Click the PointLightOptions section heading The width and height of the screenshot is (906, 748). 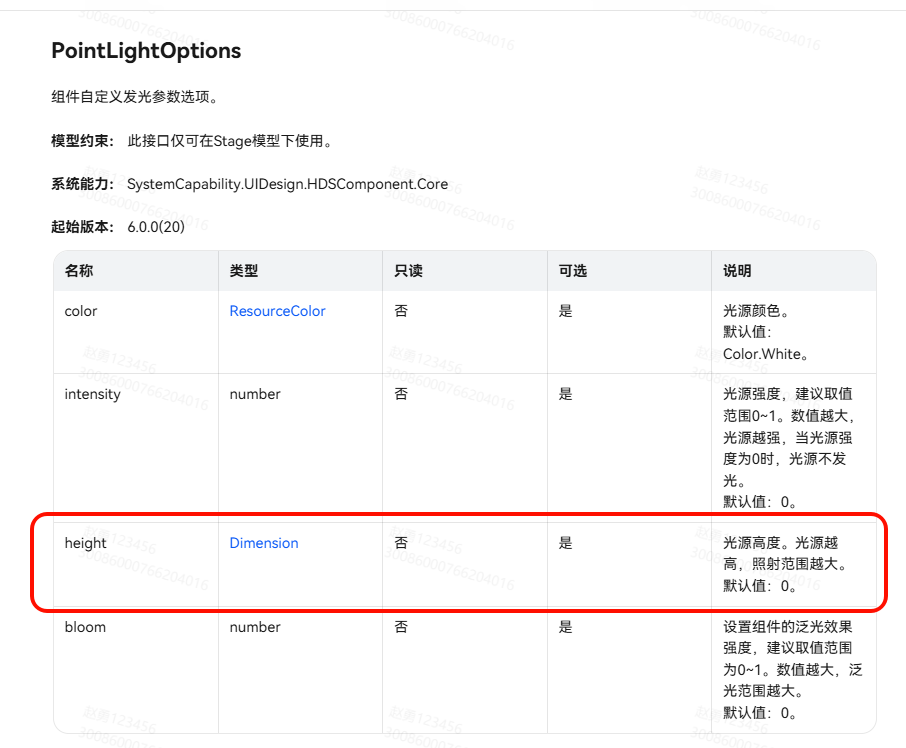[146, 51]
